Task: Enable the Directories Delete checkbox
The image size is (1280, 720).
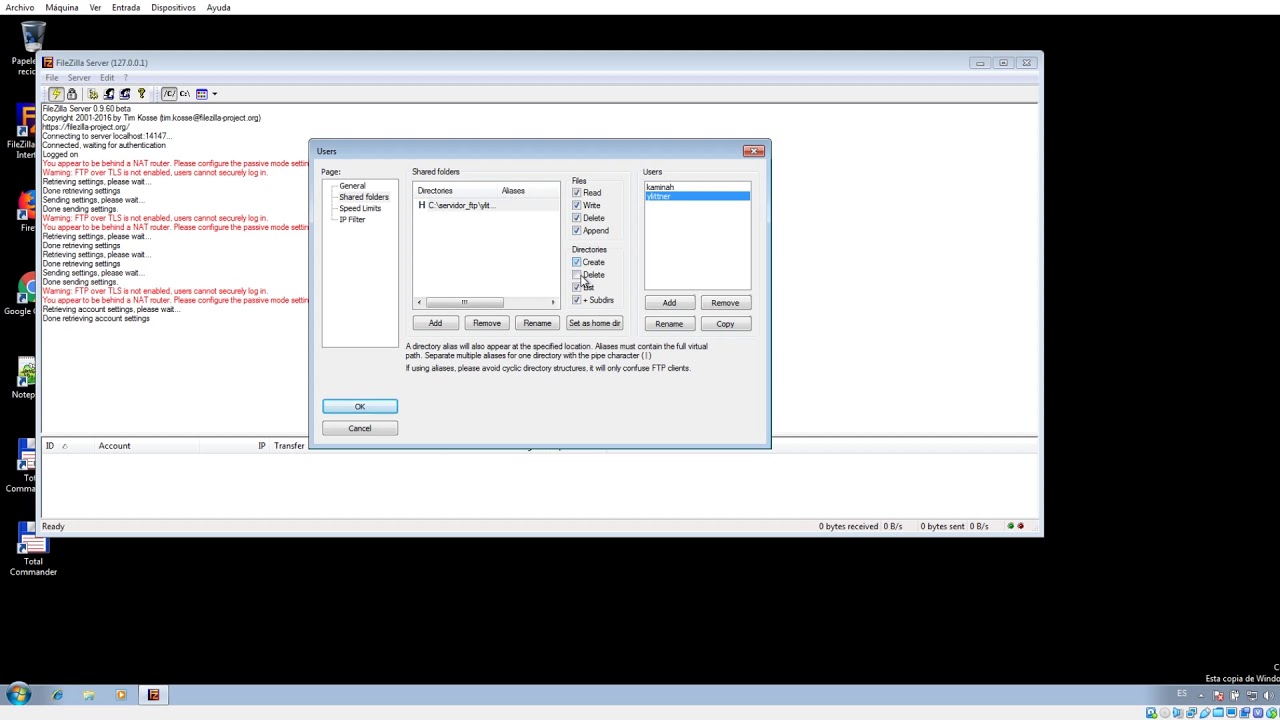Action: pyautogui.click(x=577, y=275)
